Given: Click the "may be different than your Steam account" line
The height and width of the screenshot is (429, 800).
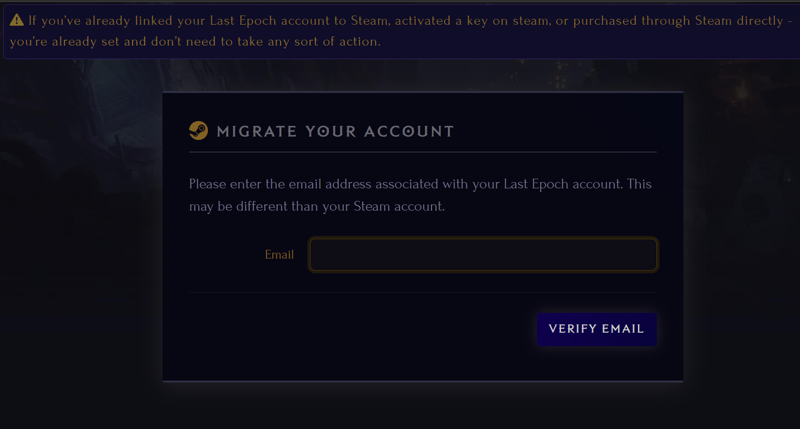Looking at the screenshot, I should pos(317,207).
